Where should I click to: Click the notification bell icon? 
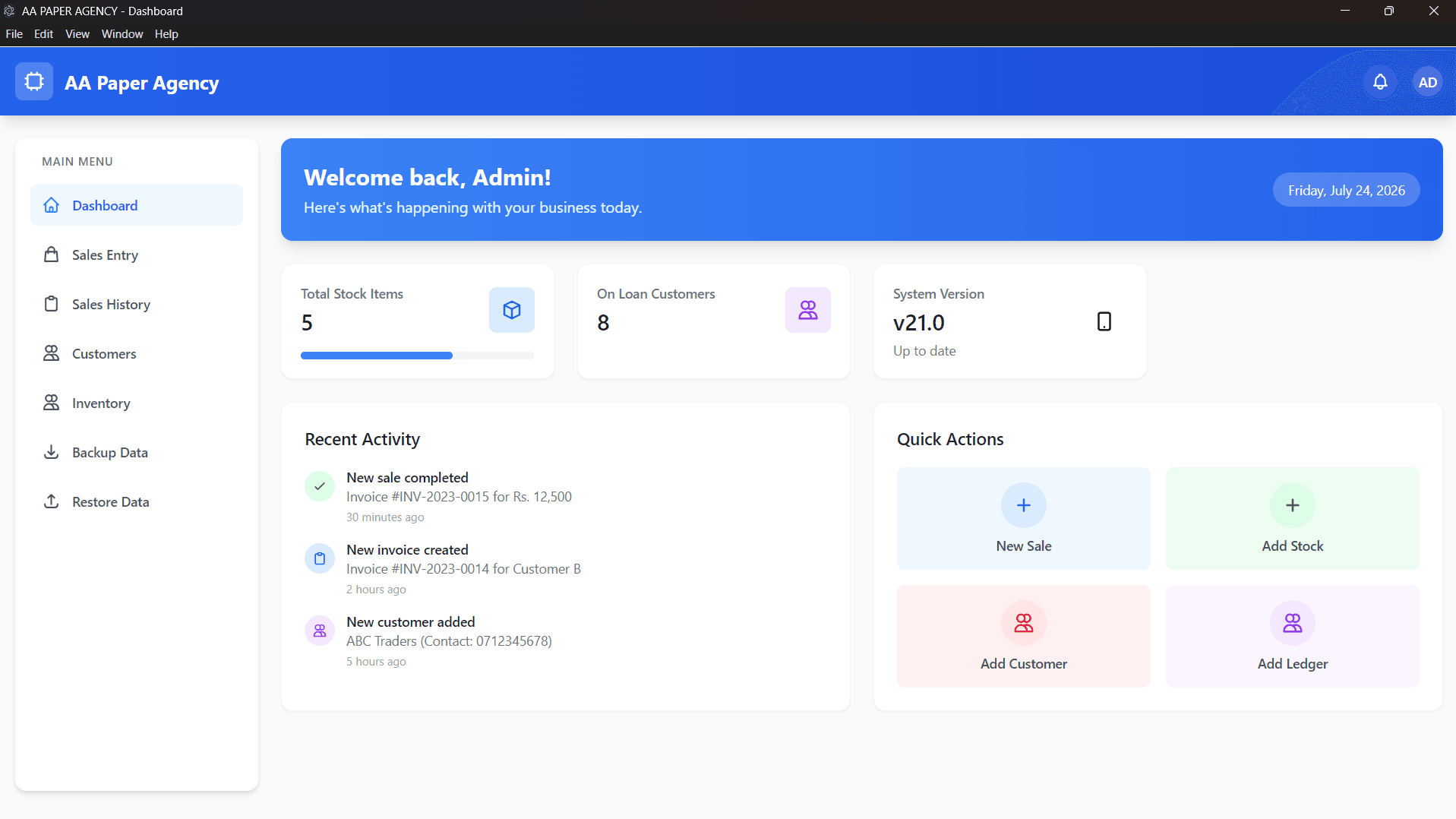coord(1380,82)
